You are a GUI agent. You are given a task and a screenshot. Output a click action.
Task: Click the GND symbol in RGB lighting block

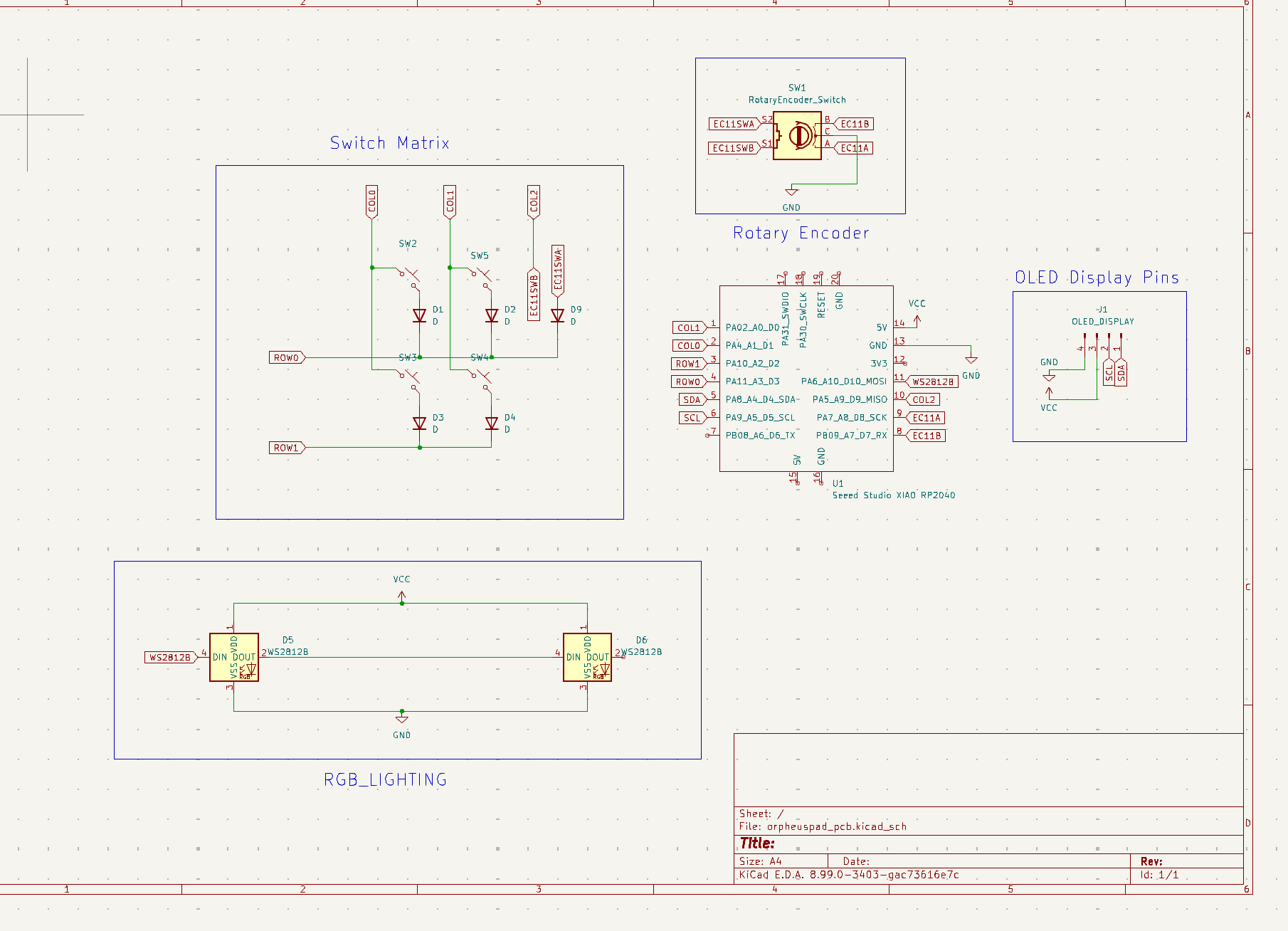401,719
